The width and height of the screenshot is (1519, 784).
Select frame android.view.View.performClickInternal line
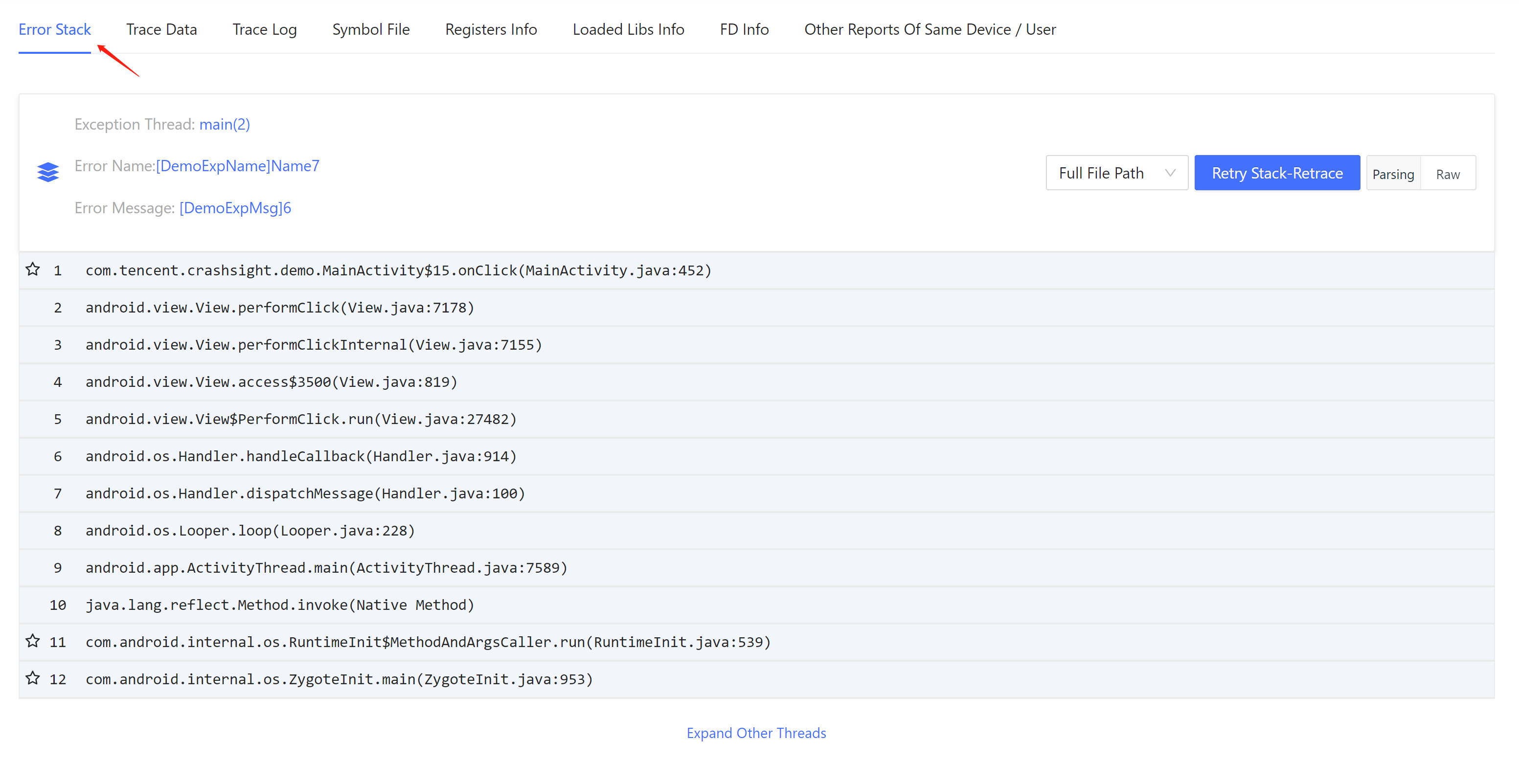tap(756, 345)
